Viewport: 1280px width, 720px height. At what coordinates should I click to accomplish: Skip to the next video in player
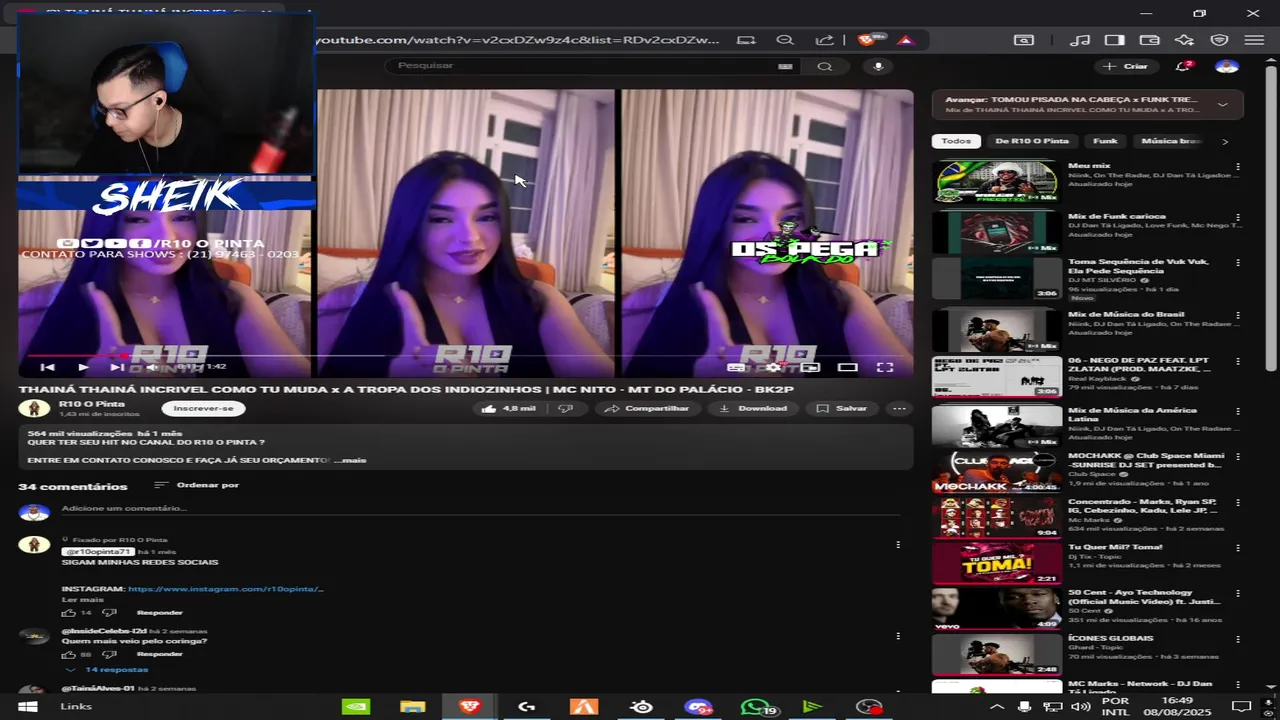(x=117, y=367)
